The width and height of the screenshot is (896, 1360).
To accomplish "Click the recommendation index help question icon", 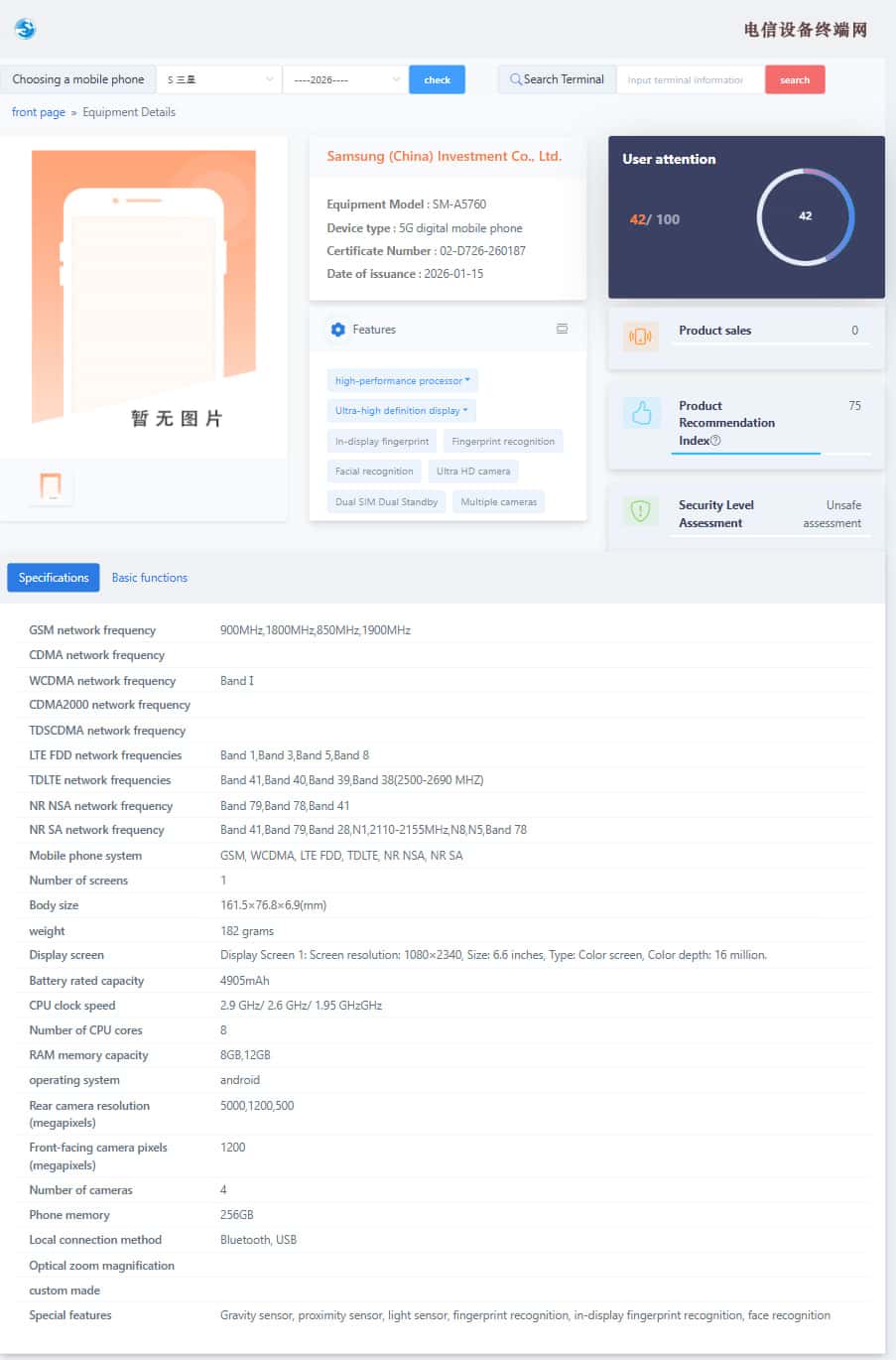I will (x=715, y=441).
